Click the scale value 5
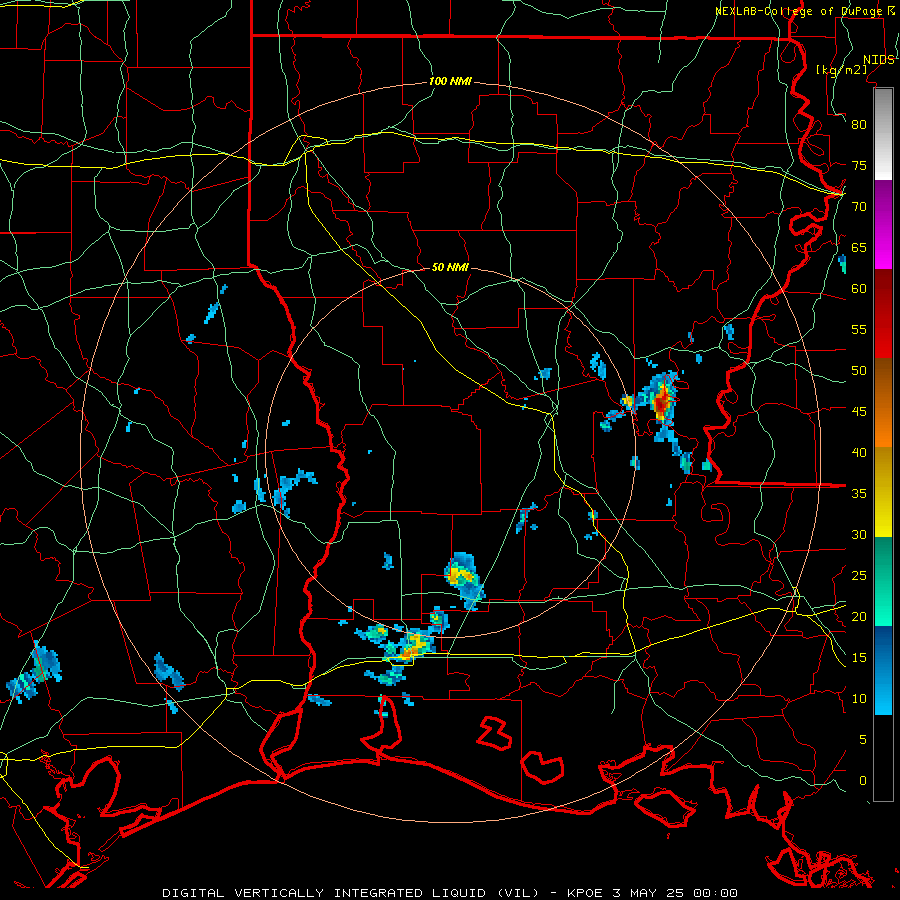This screenshot has height=900, width=900. point(863,740)
